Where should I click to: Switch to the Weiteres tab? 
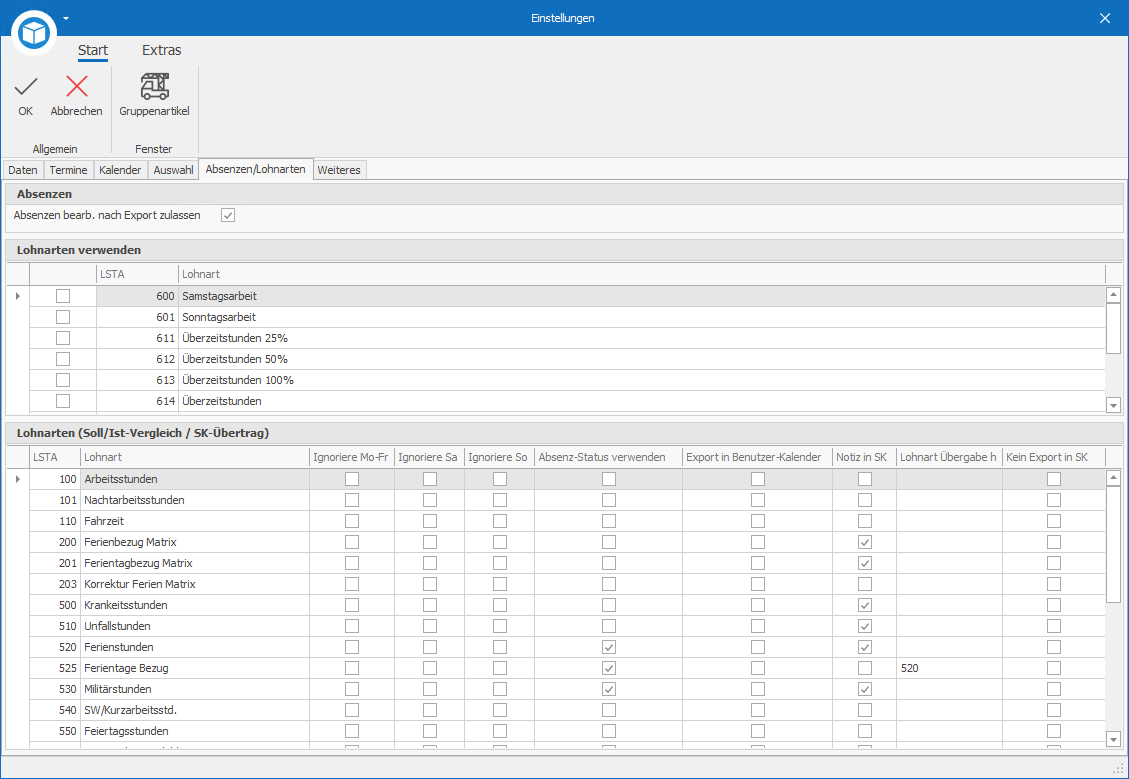[x=339, y=170]
